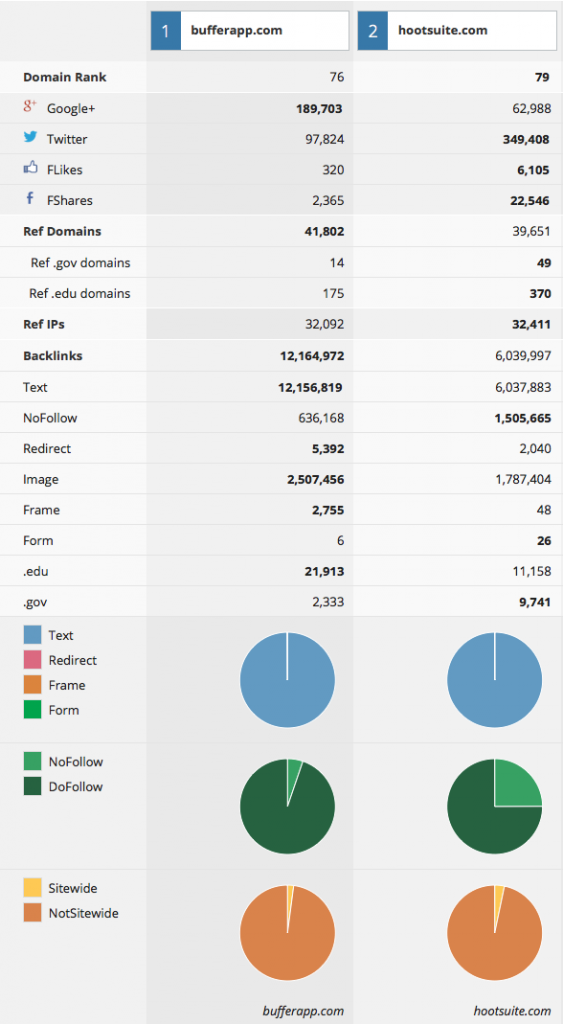The height and width of the screenshot is (1024, 563).
Task: Click the Form legend color swatch
Action: (x=33, y=709)
